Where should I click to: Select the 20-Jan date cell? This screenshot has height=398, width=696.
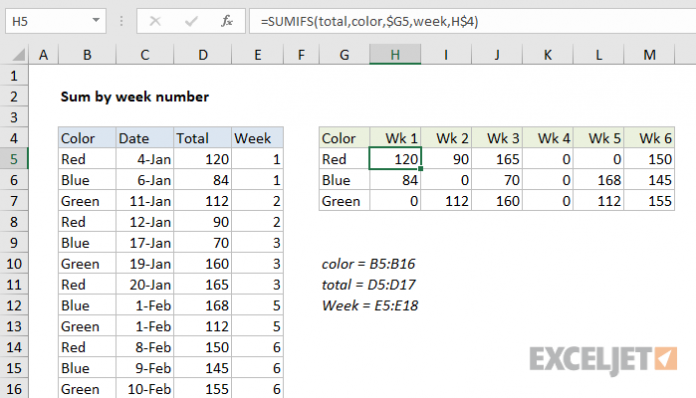click(x=145, y=284)
